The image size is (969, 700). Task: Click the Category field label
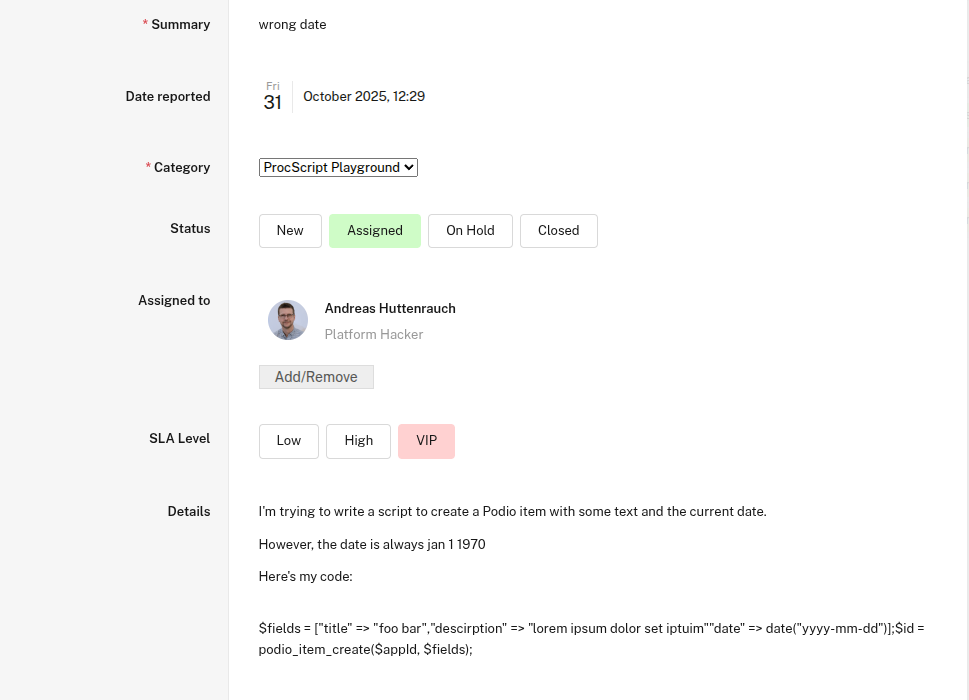(181, 168)
